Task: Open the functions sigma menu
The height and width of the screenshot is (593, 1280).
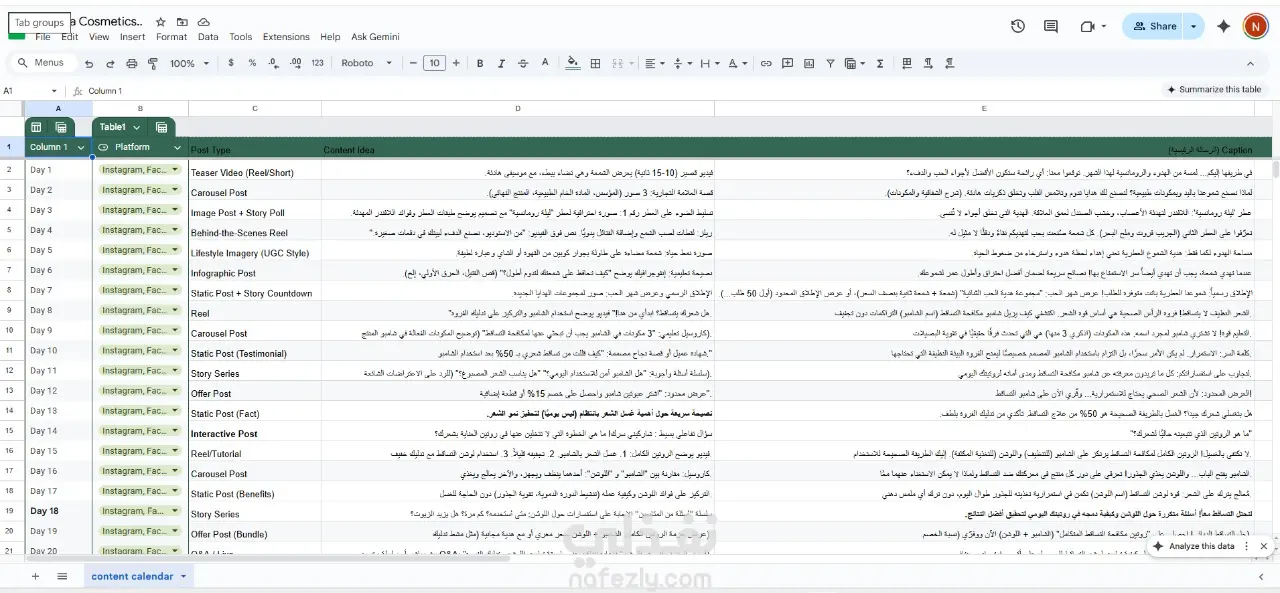Action: tap(880, 63)
